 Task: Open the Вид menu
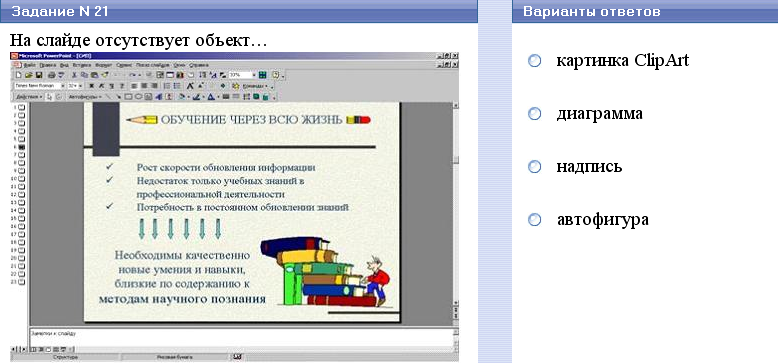pos(65,65)
